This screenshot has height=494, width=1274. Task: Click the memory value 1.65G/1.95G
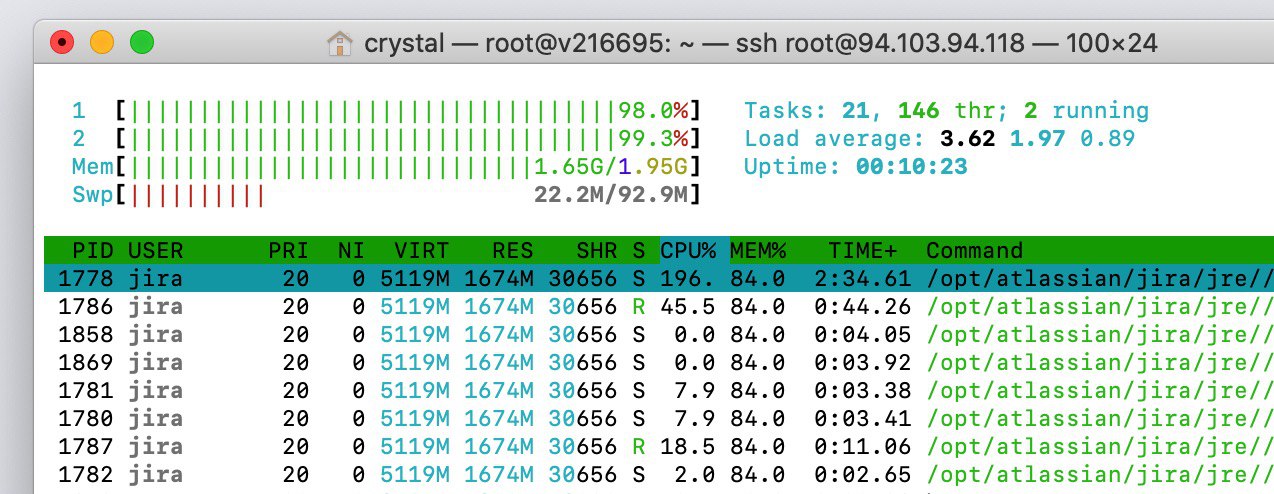(x=611, y=166)
